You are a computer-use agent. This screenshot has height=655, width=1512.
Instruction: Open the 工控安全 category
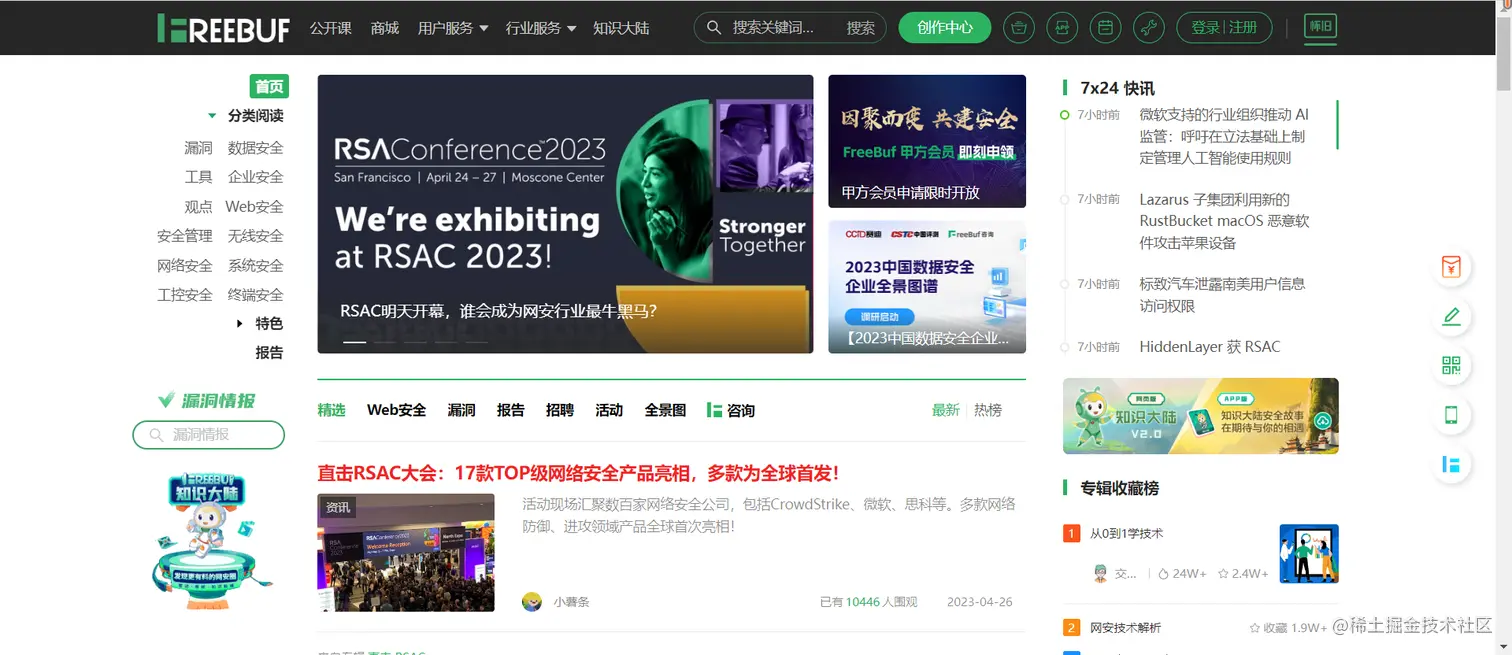(185, 295)
